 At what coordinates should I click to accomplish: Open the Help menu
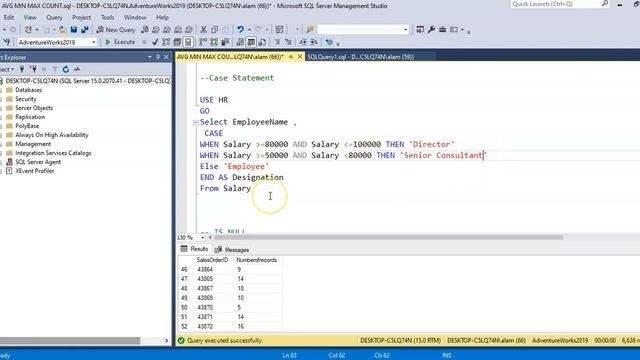[x=162, y=18]
